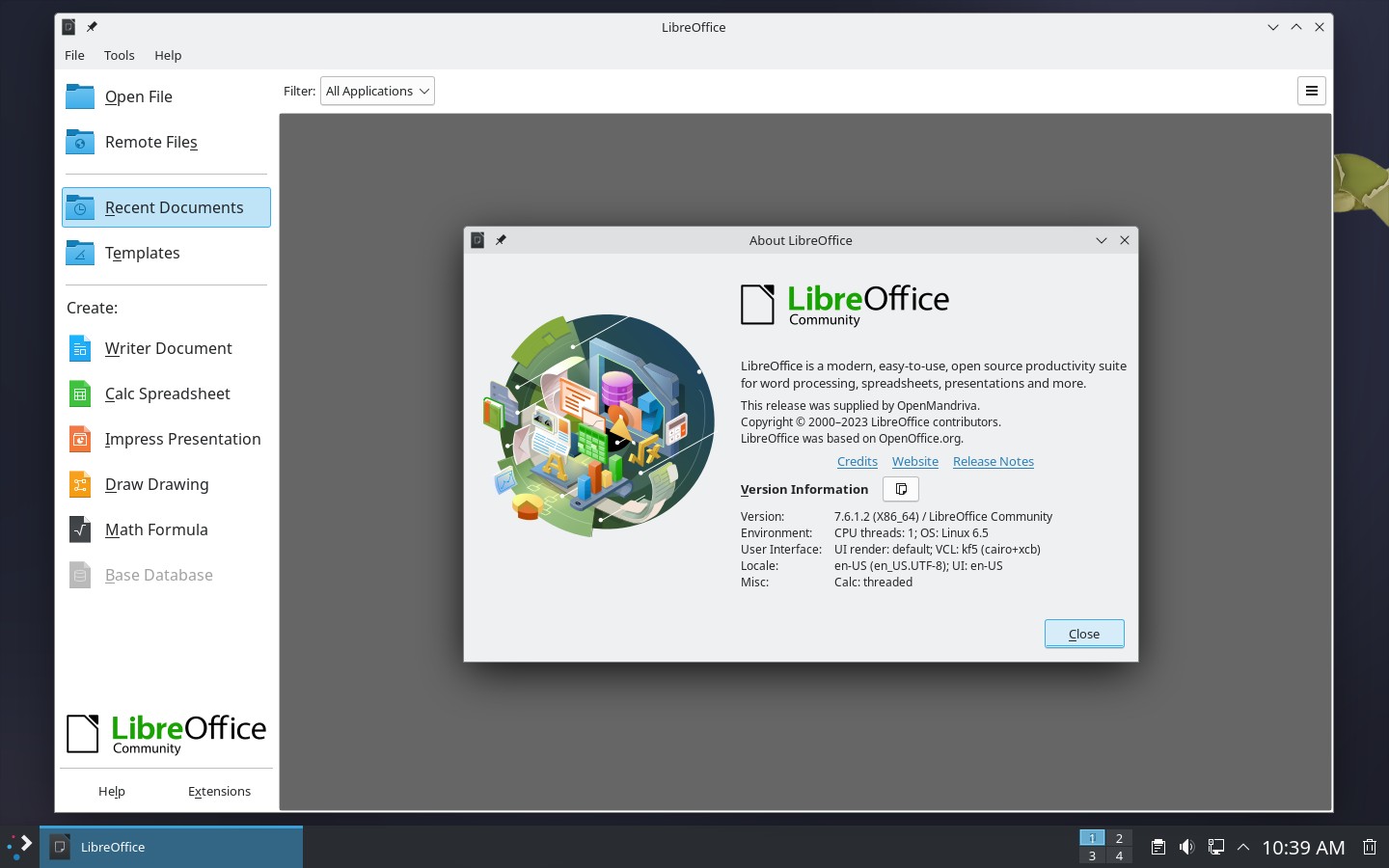
Task: Open the Release Notes link
Action: pyautogui.click(x=994, y=461)
